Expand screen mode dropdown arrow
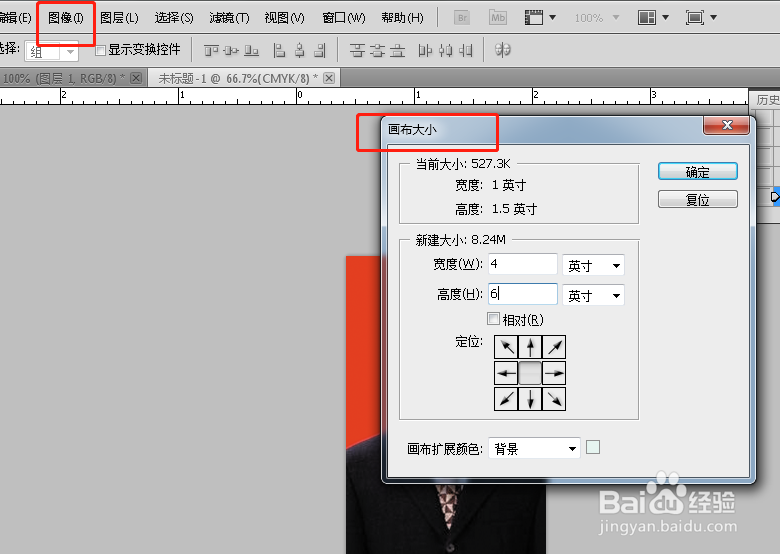Viewport: 780px width, 554px height. click(713, 18)
